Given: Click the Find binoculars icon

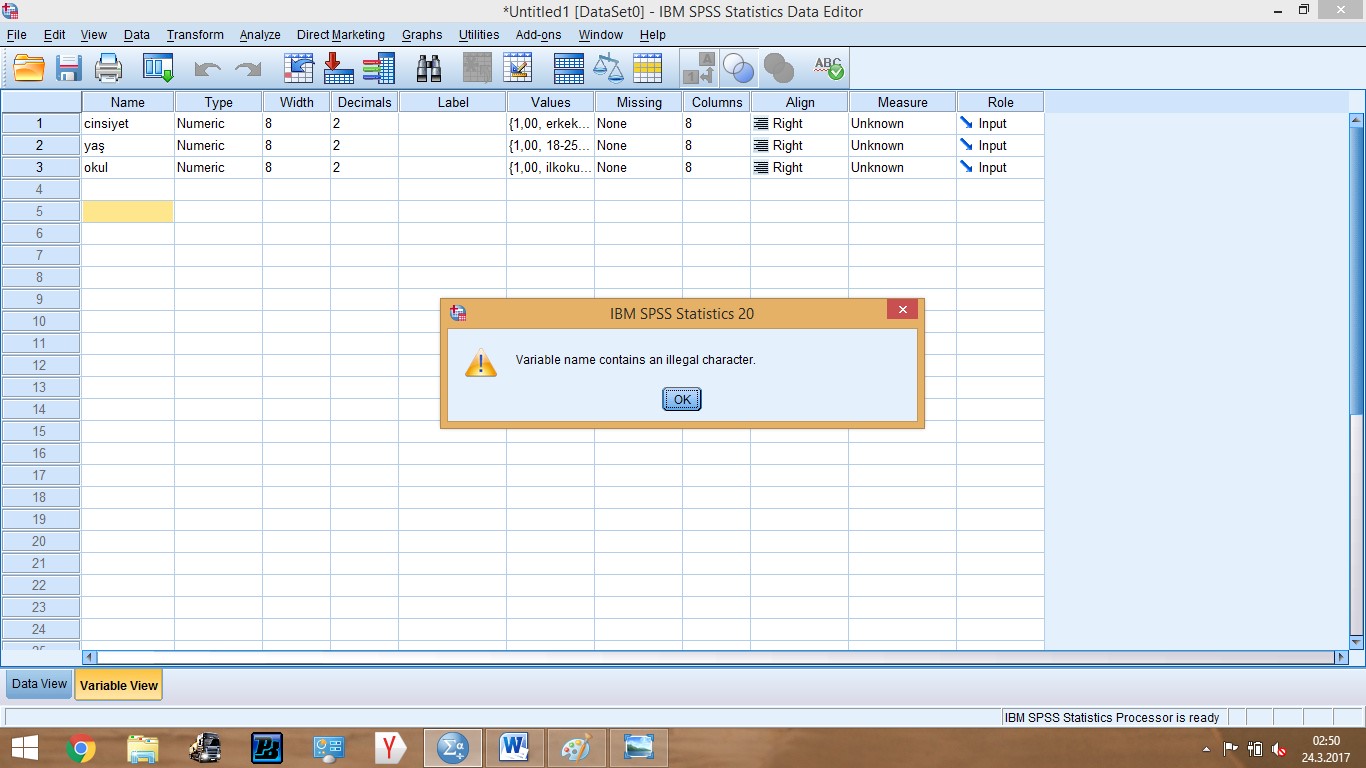Looking at the screenshot, I should click(429, 68).
